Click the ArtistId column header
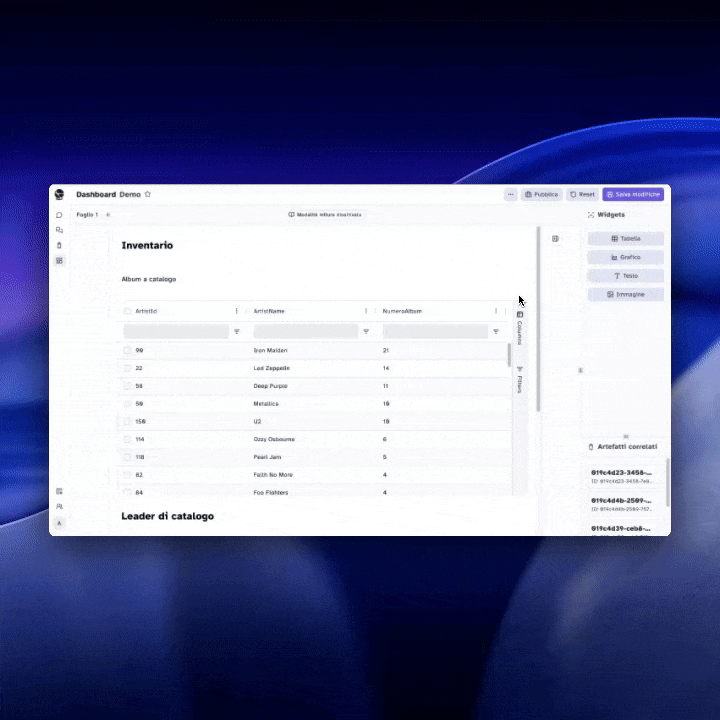Viewport: 720px width, 720px height. 146,311
